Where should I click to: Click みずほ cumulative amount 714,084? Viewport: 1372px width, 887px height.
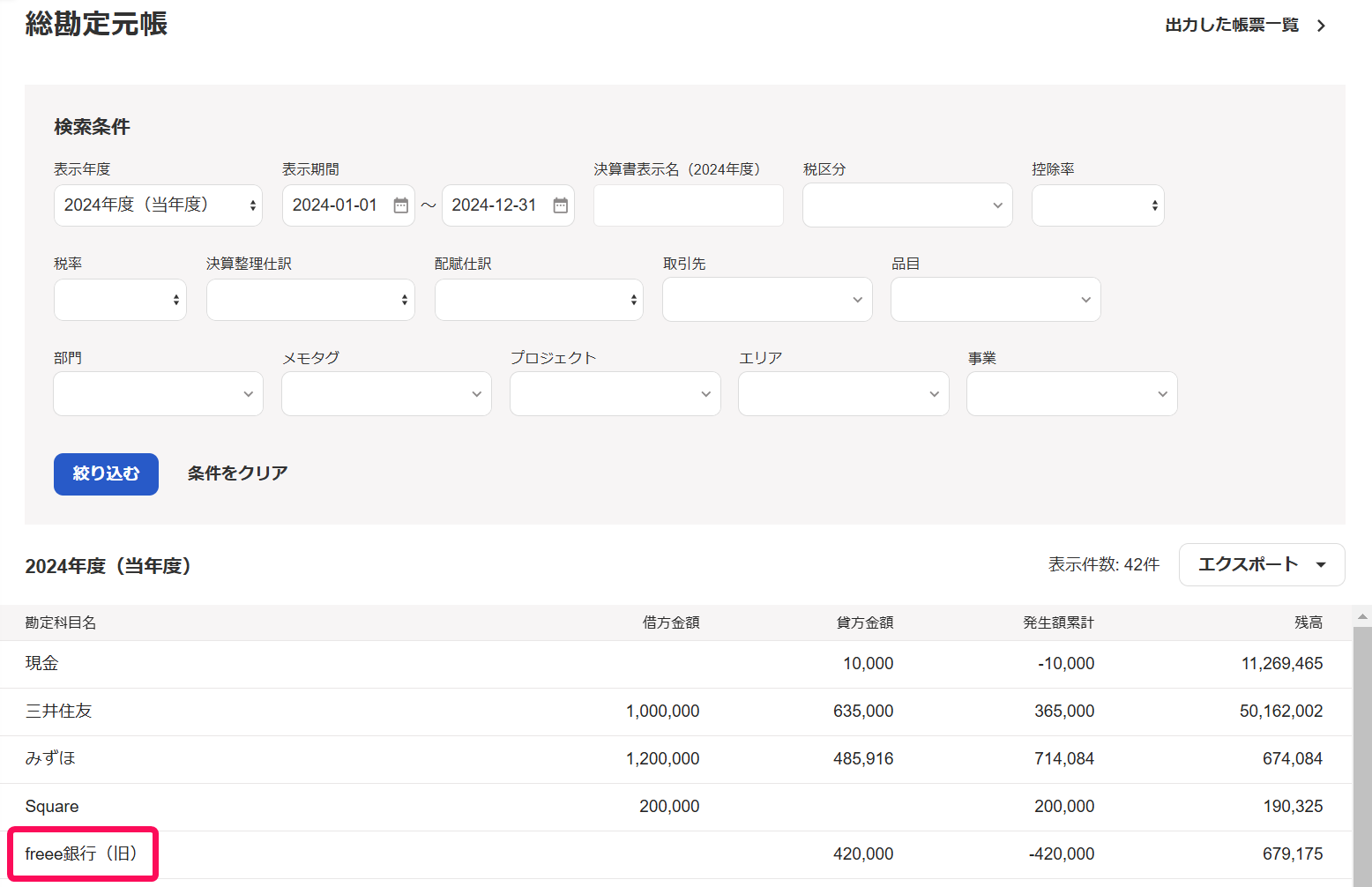click(1064, 759)
